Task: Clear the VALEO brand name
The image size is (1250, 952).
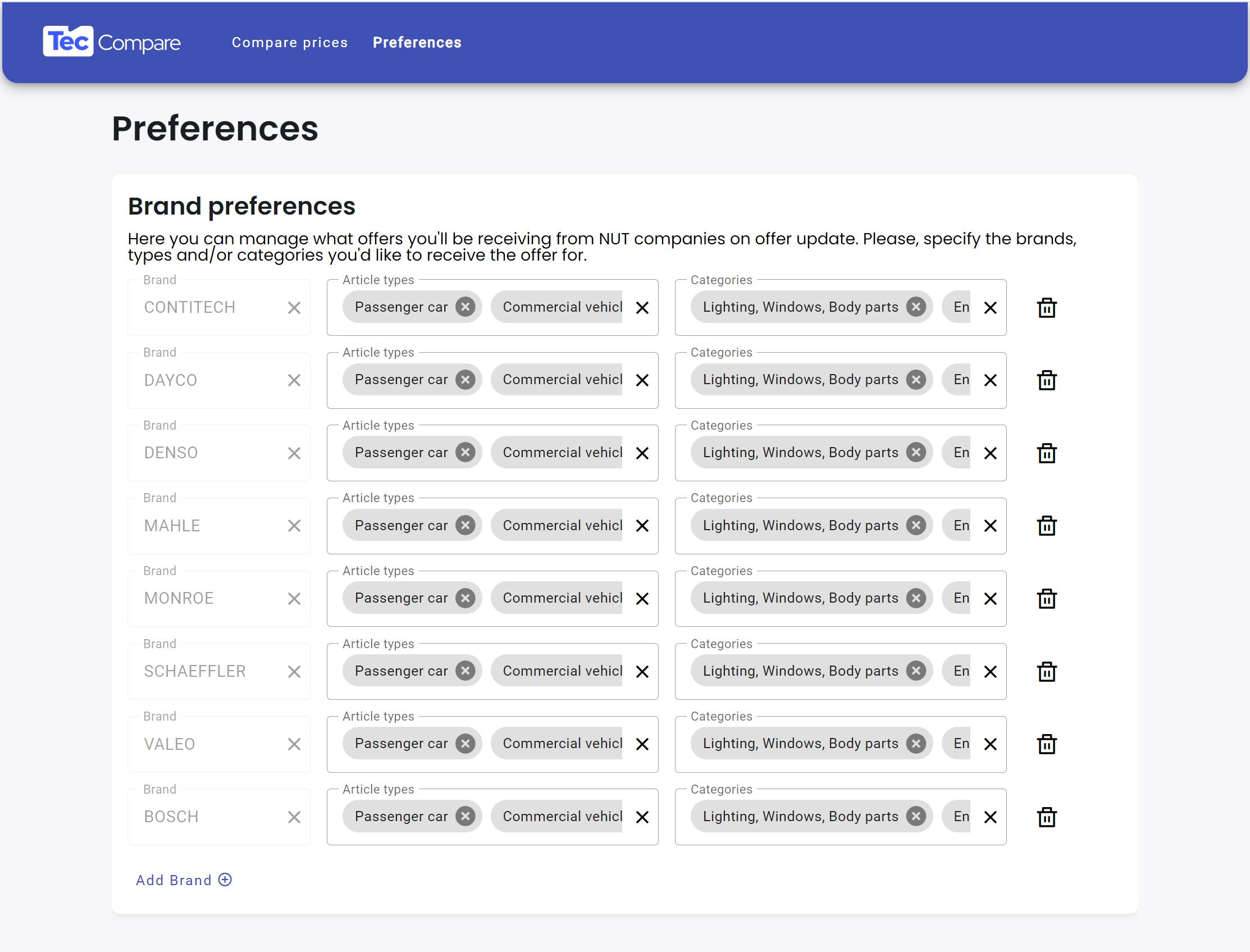Action: (x=294, y=744)
